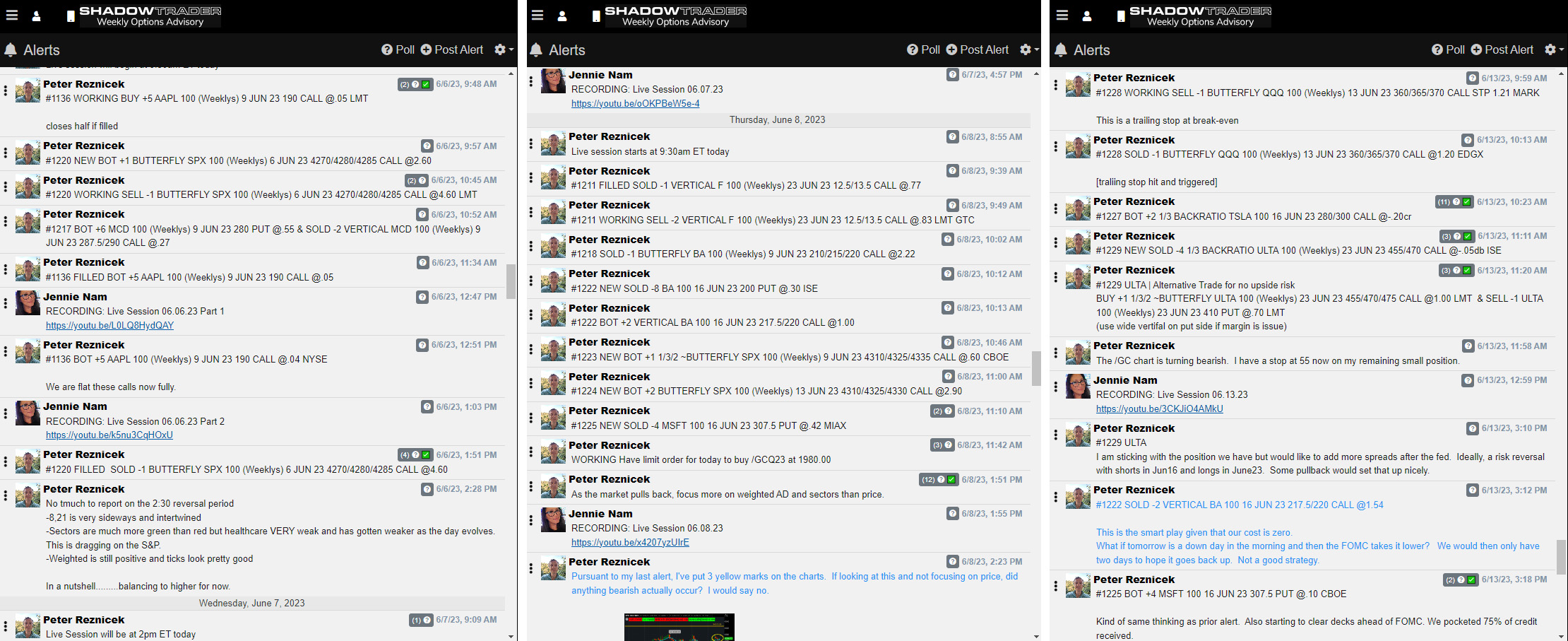Click the mobile phone icon in the right panel
1568x641 pixels.
coord(1121,16)
